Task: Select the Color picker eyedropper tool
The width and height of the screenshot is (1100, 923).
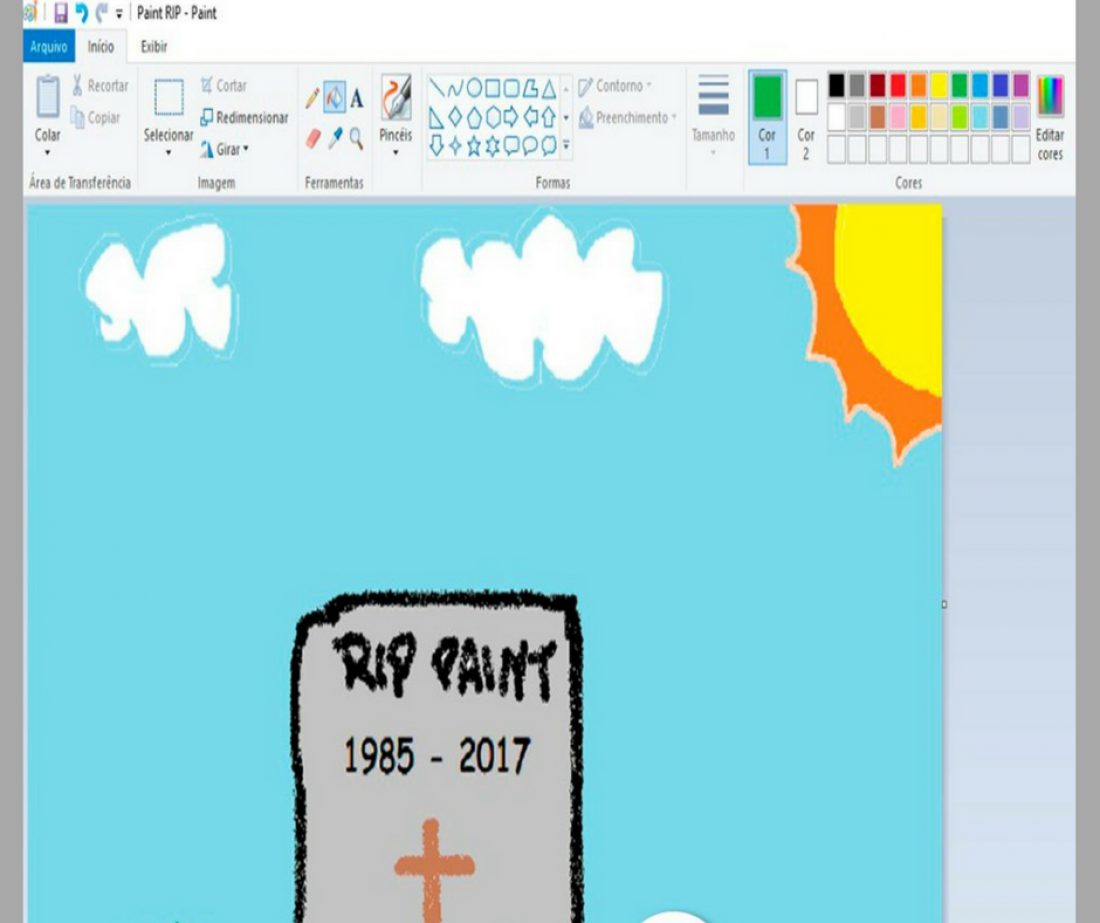Action: pyautogui.click(x=335, y=138)
